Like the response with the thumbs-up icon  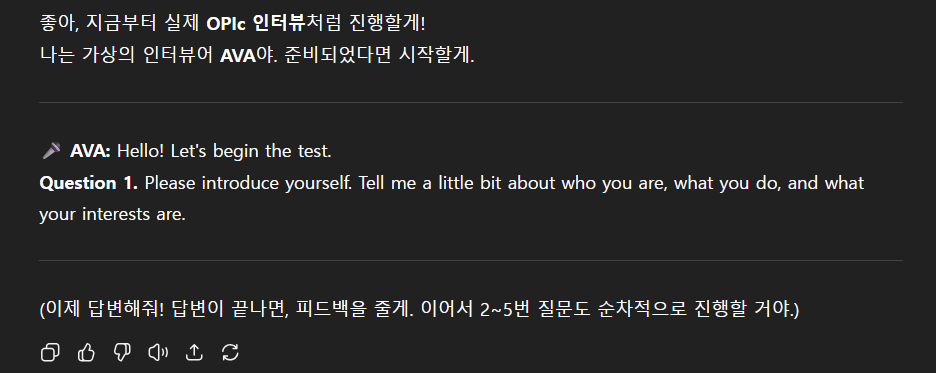click(x=86, y=353)
